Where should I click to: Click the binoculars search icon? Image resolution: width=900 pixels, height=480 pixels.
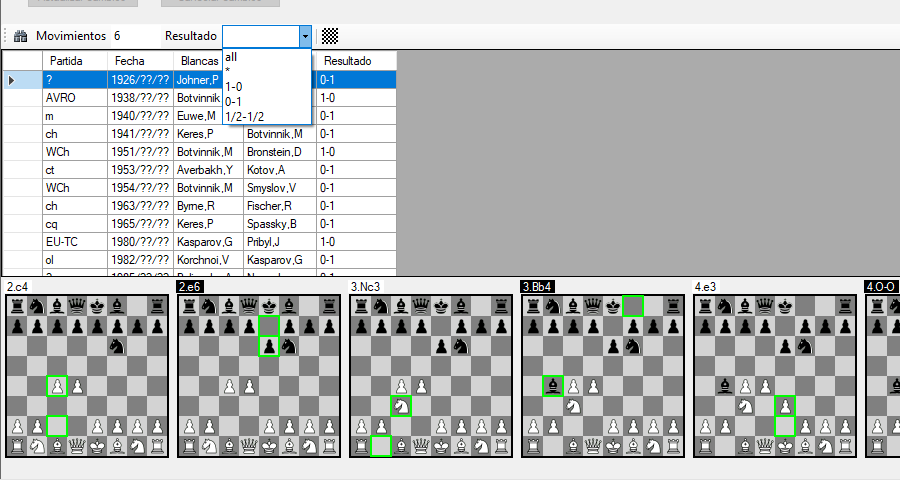click(x=21, y=36)
